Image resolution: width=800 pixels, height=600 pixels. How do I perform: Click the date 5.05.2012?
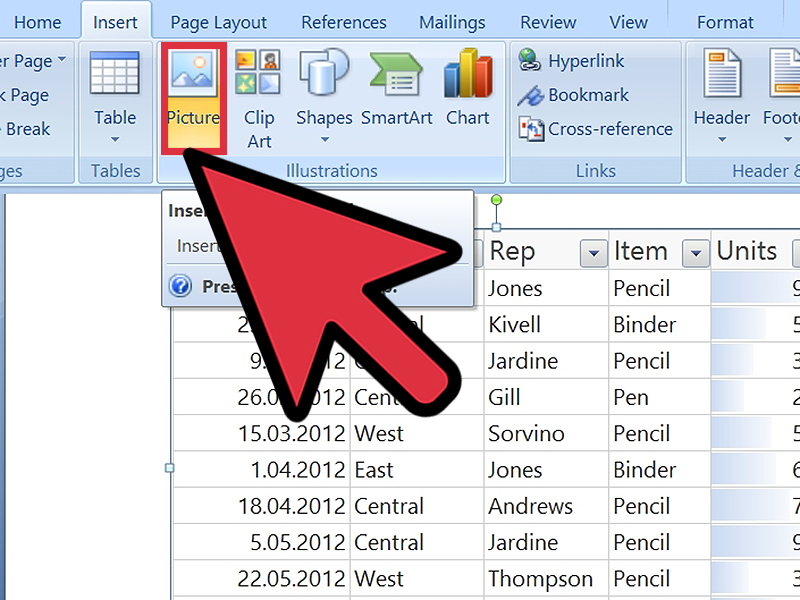pos(298,542)
